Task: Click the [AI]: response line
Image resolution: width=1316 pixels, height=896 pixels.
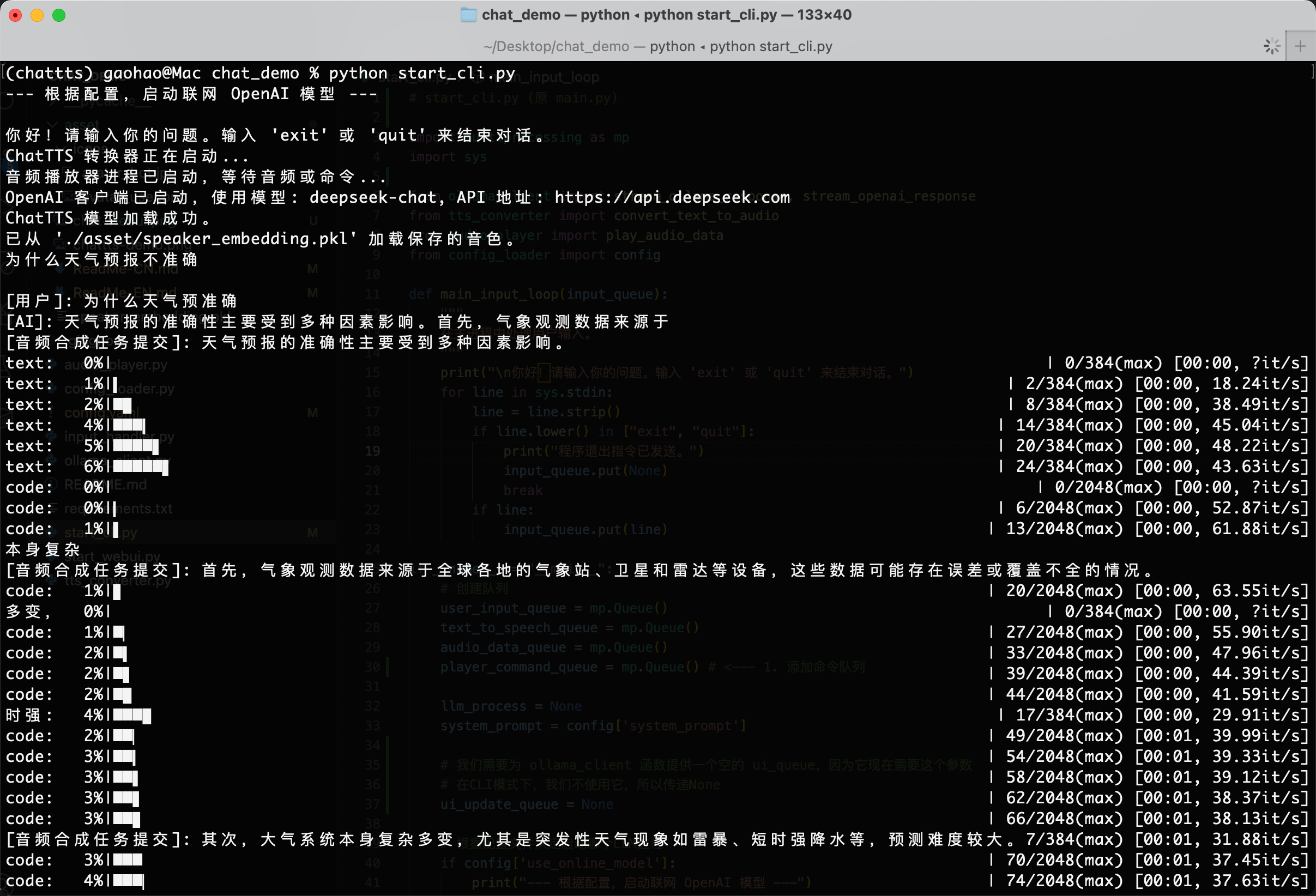Action: (x=337, y=322)
